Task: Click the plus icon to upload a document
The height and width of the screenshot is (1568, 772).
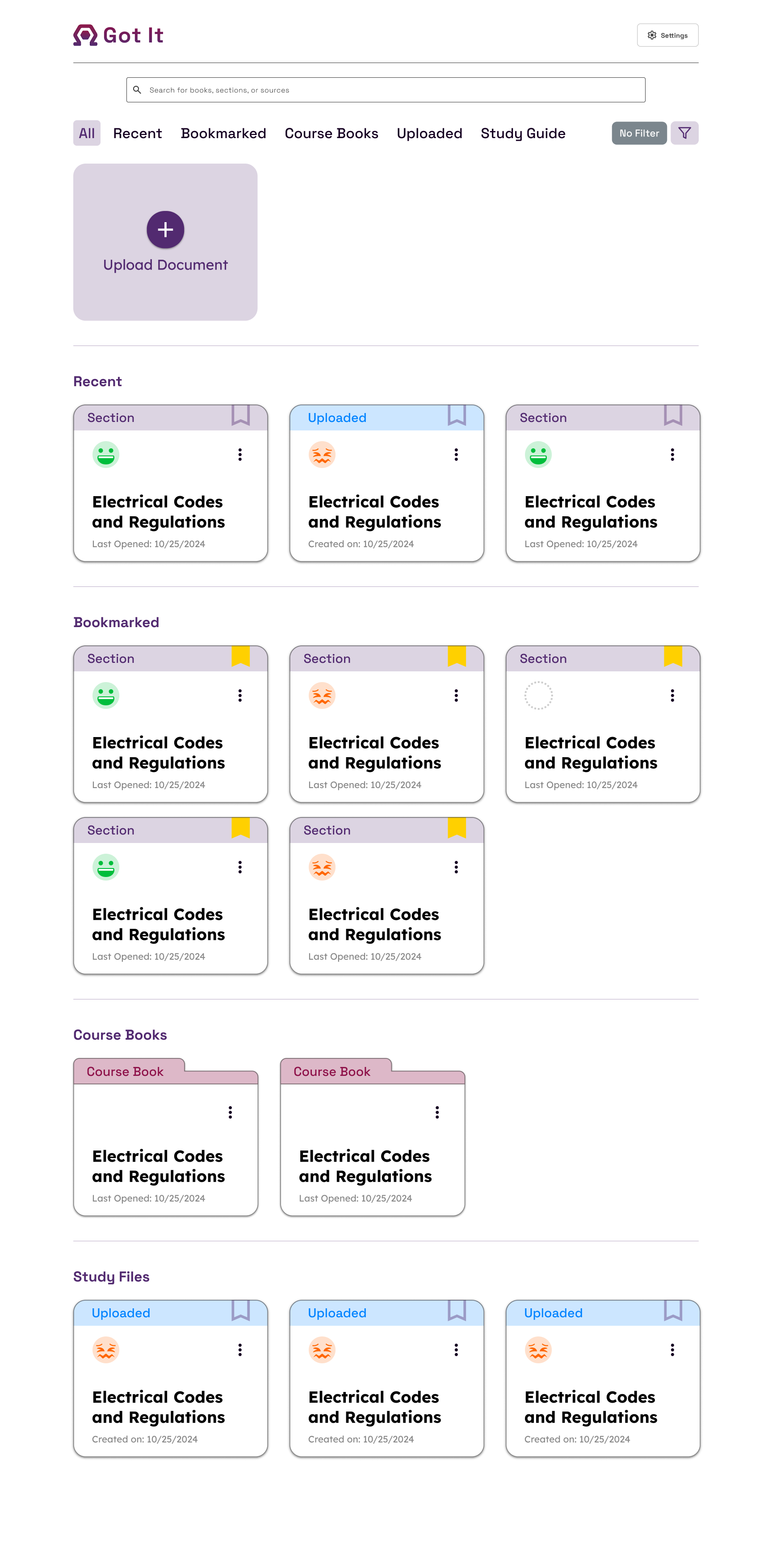Action: click(165, 229)
